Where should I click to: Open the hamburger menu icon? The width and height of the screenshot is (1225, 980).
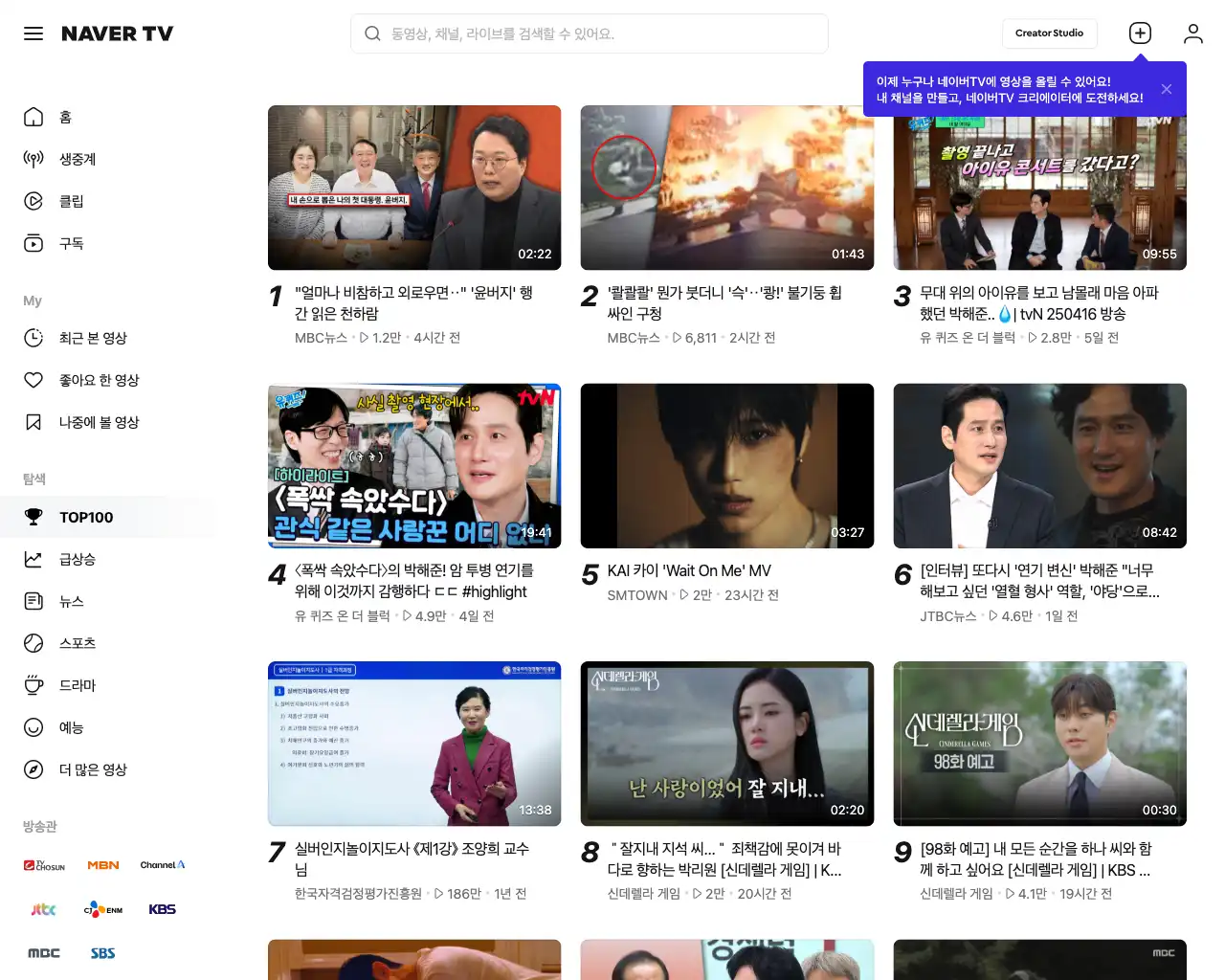coord(33,33)
